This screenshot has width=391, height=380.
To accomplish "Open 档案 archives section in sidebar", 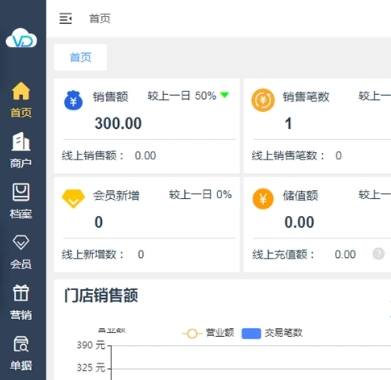I will point(21,201).
